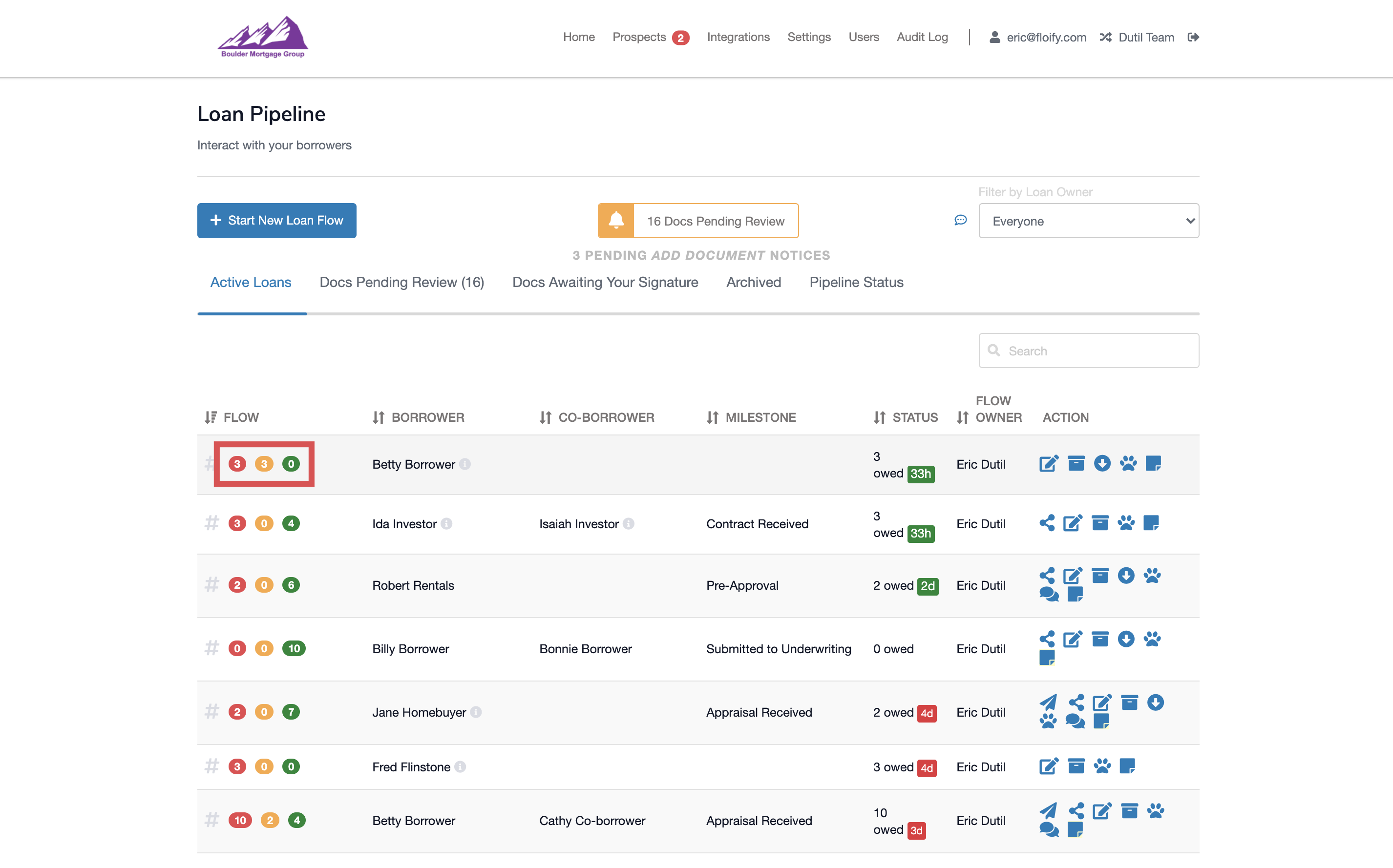1393x868 pixels.
Task: Open the Docs Awaiting Your Signature tab
Action: pyautogui.click(x=605, y=283)
